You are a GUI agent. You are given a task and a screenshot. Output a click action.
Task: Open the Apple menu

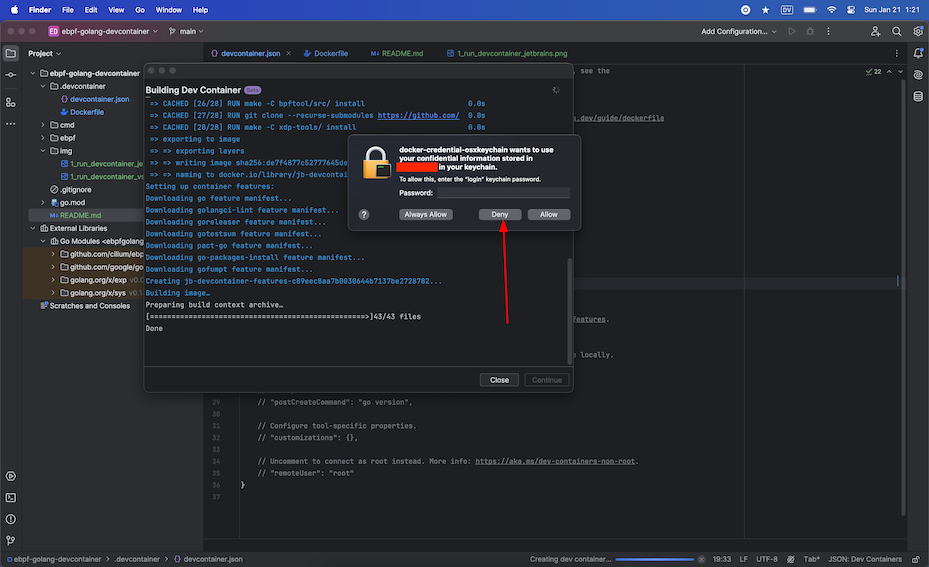[14, 10]
